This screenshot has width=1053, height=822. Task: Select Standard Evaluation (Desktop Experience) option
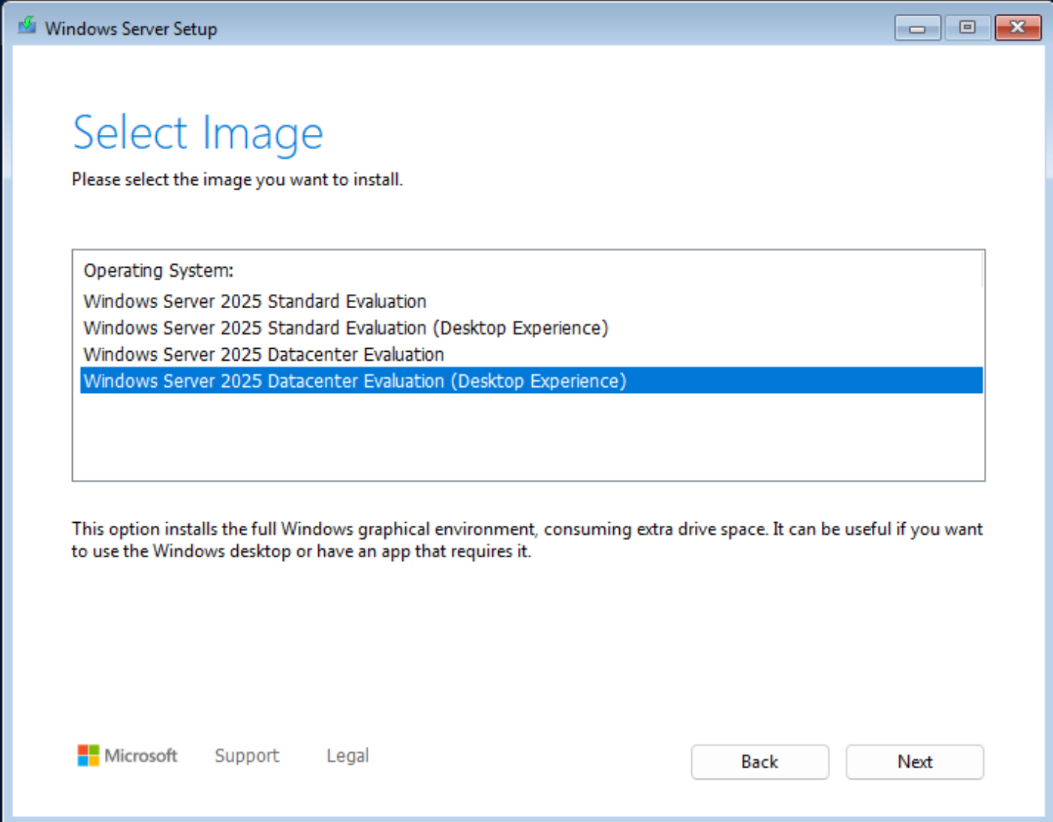tap(531, 328)
